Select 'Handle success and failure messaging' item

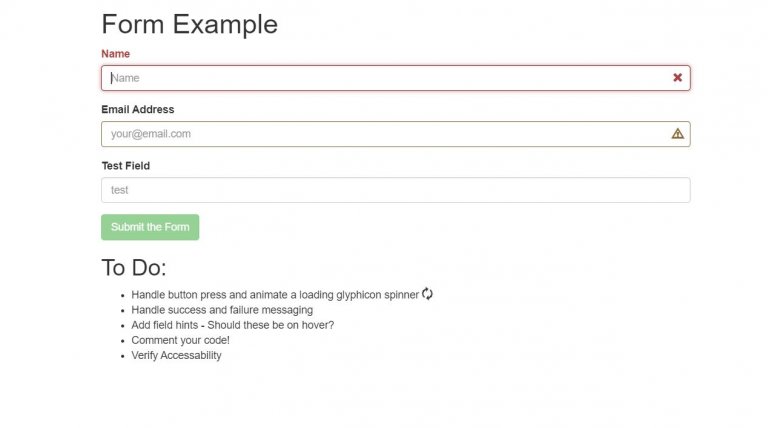tap(222, 310)
